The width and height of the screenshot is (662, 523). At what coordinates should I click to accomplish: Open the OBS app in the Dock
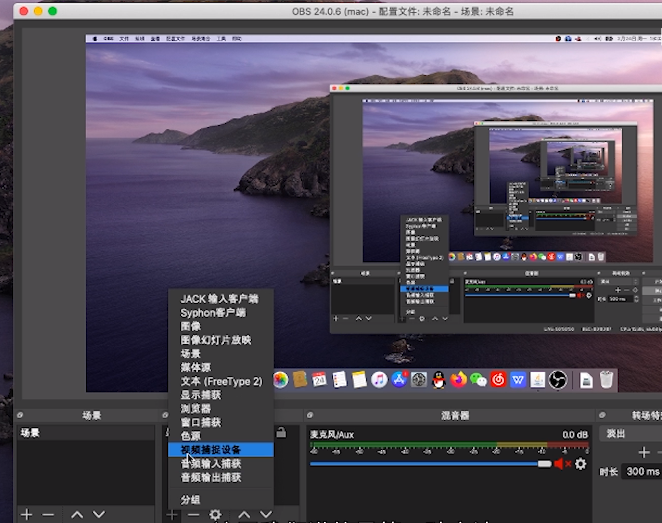558,380
